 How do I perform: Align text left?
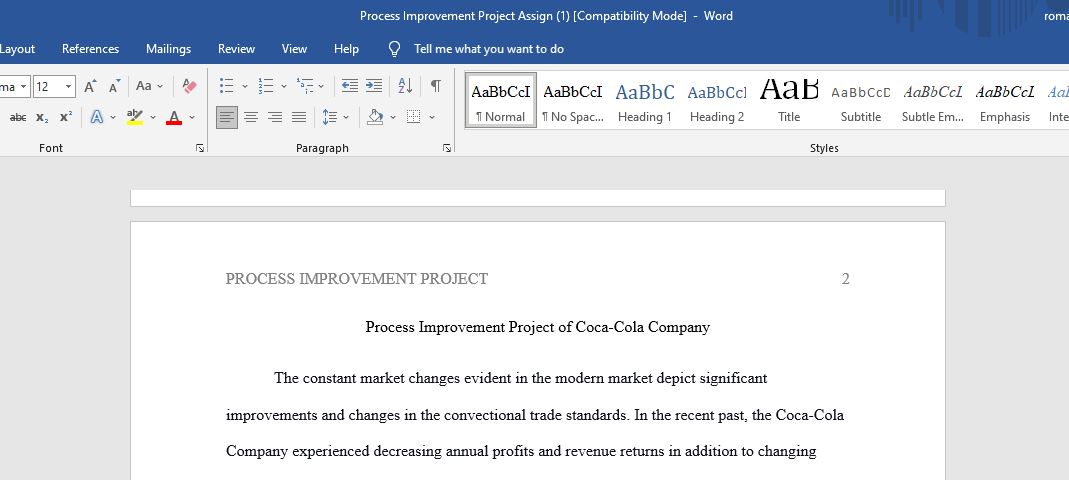(227, 117)
